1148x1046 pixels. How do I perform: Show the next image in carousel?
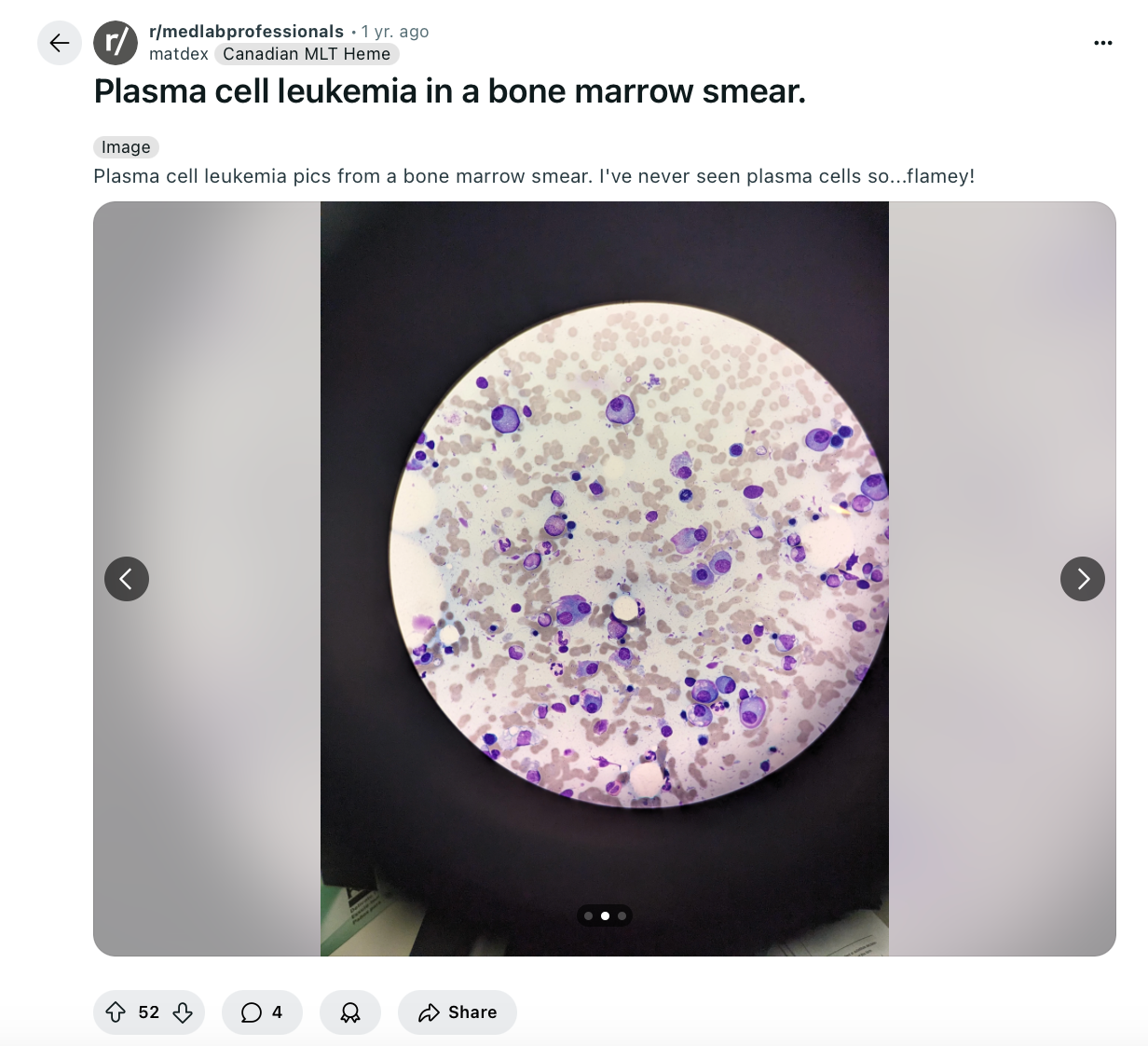coord(1083,579)
